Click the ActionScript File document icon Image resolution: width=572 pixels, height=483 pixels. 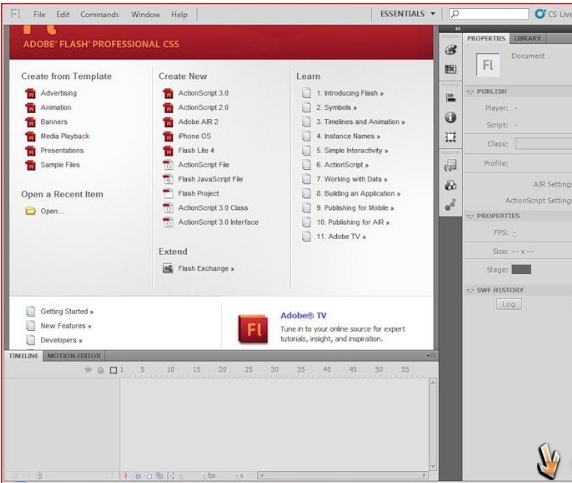[168, 165]
